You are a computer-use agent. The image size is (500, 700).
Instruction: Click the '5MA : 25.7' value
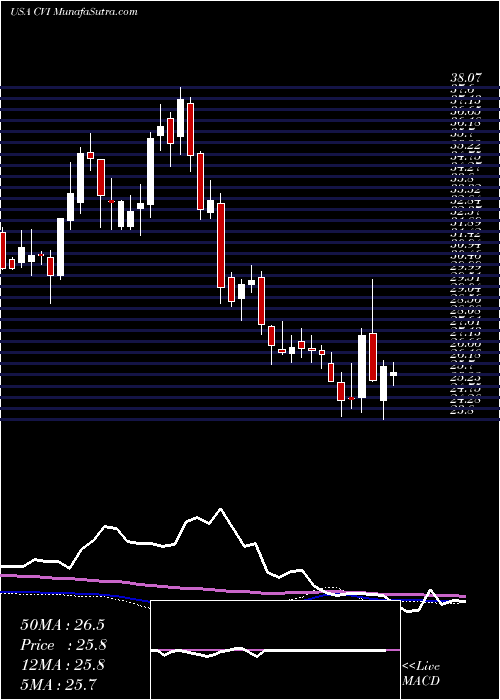[x=58, y=684]
